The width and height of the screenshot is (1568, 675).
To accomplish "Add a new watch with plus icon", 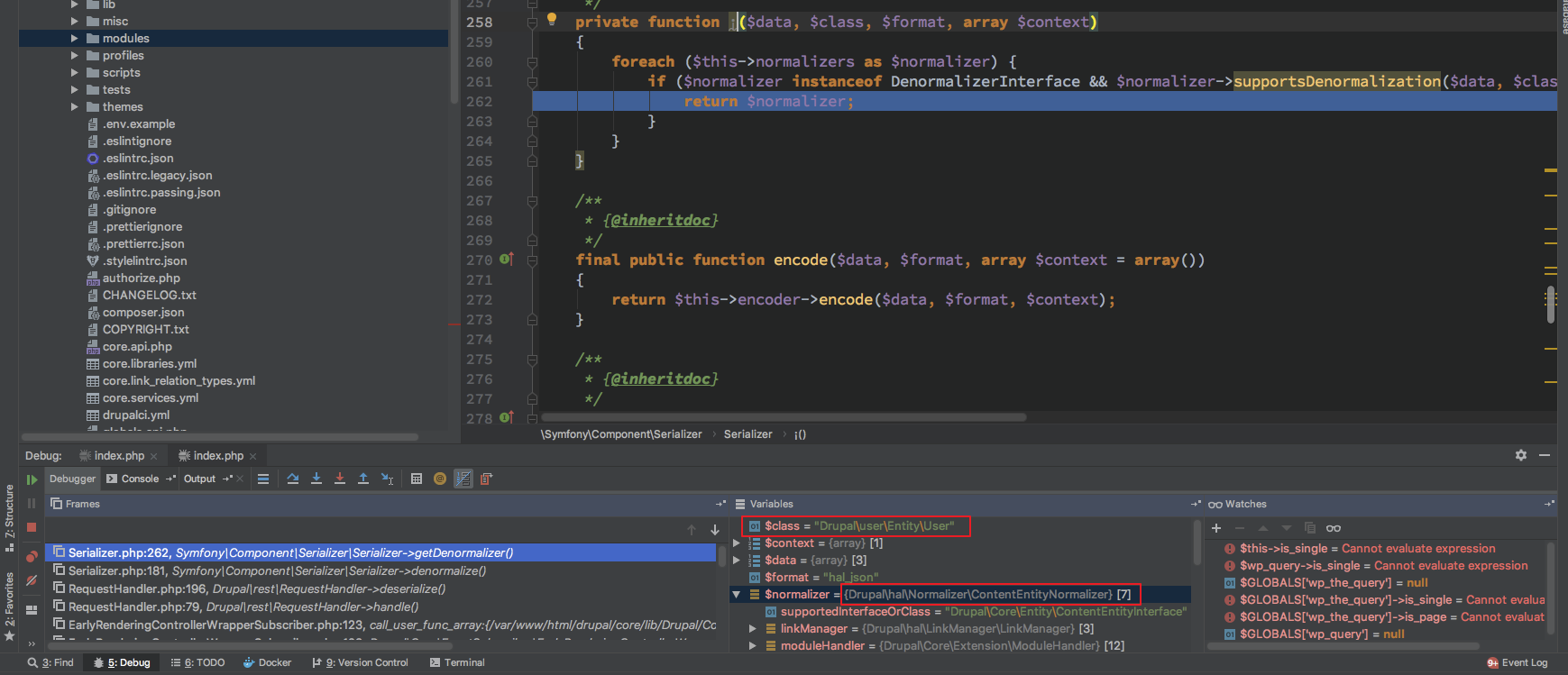I will (x=1216, y=528).
